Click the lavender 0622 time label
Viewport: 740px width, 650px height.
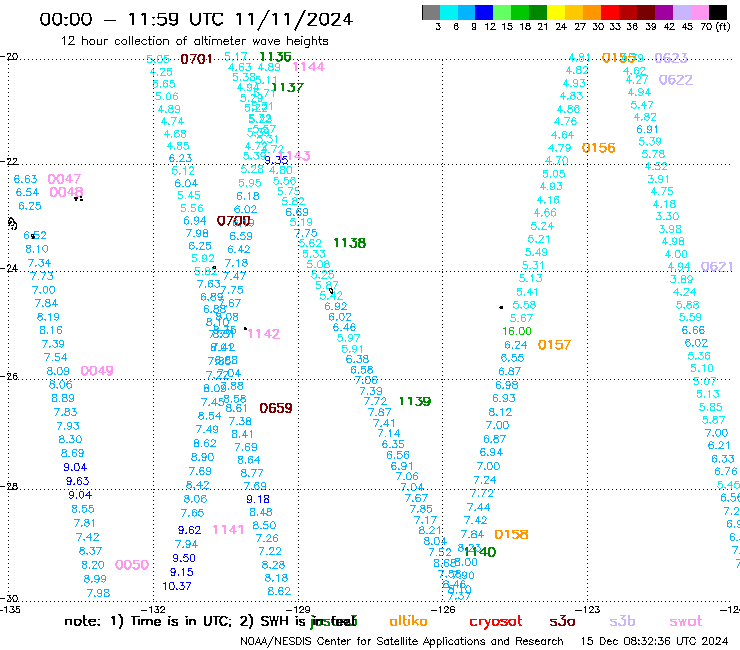pyautogui.click(x=676, y=80)
